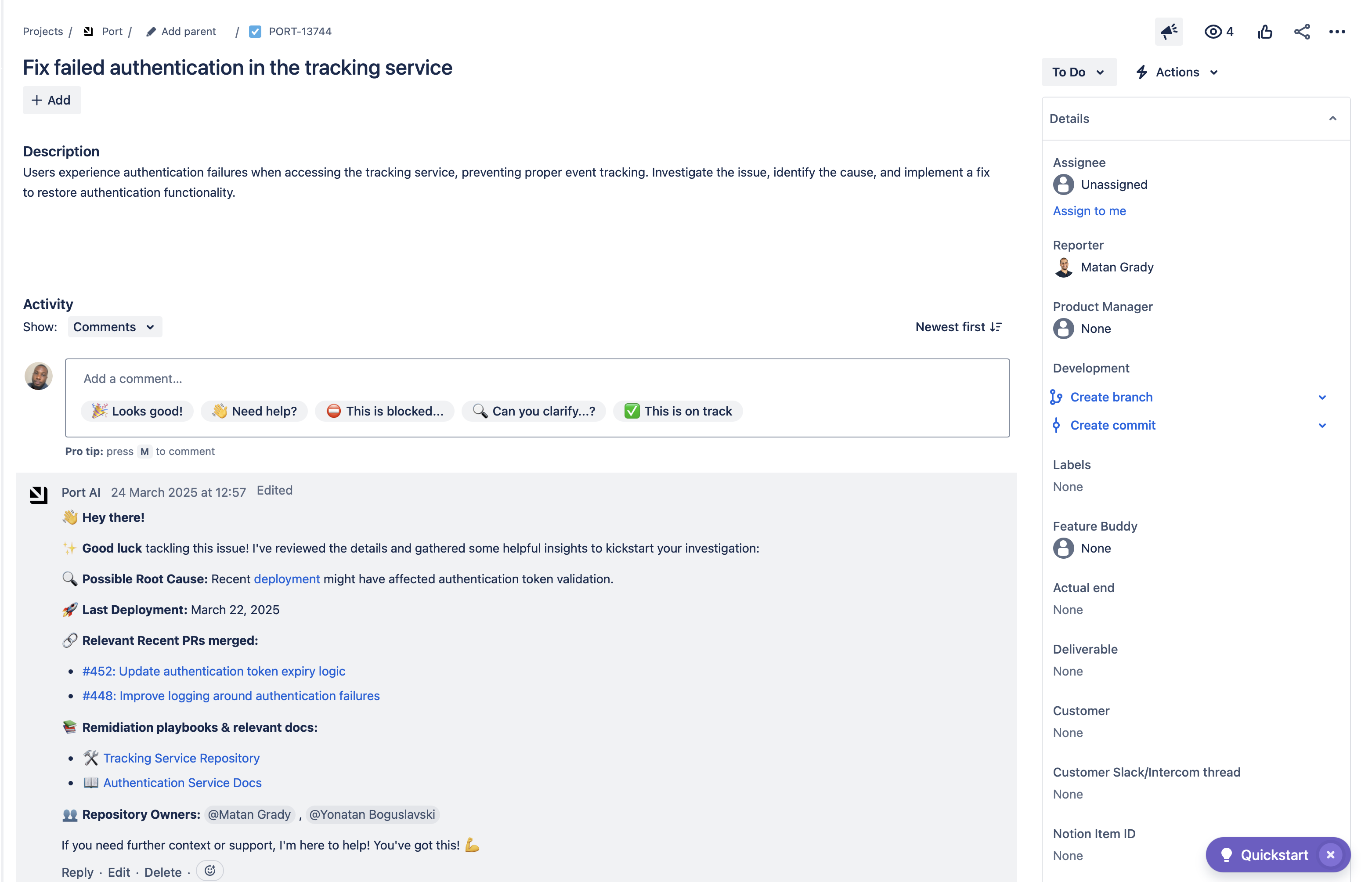The width and height of the screenshot is (1372, 882).
Task: Click the megaphone feedback icon
Action: pos(1168,32)
